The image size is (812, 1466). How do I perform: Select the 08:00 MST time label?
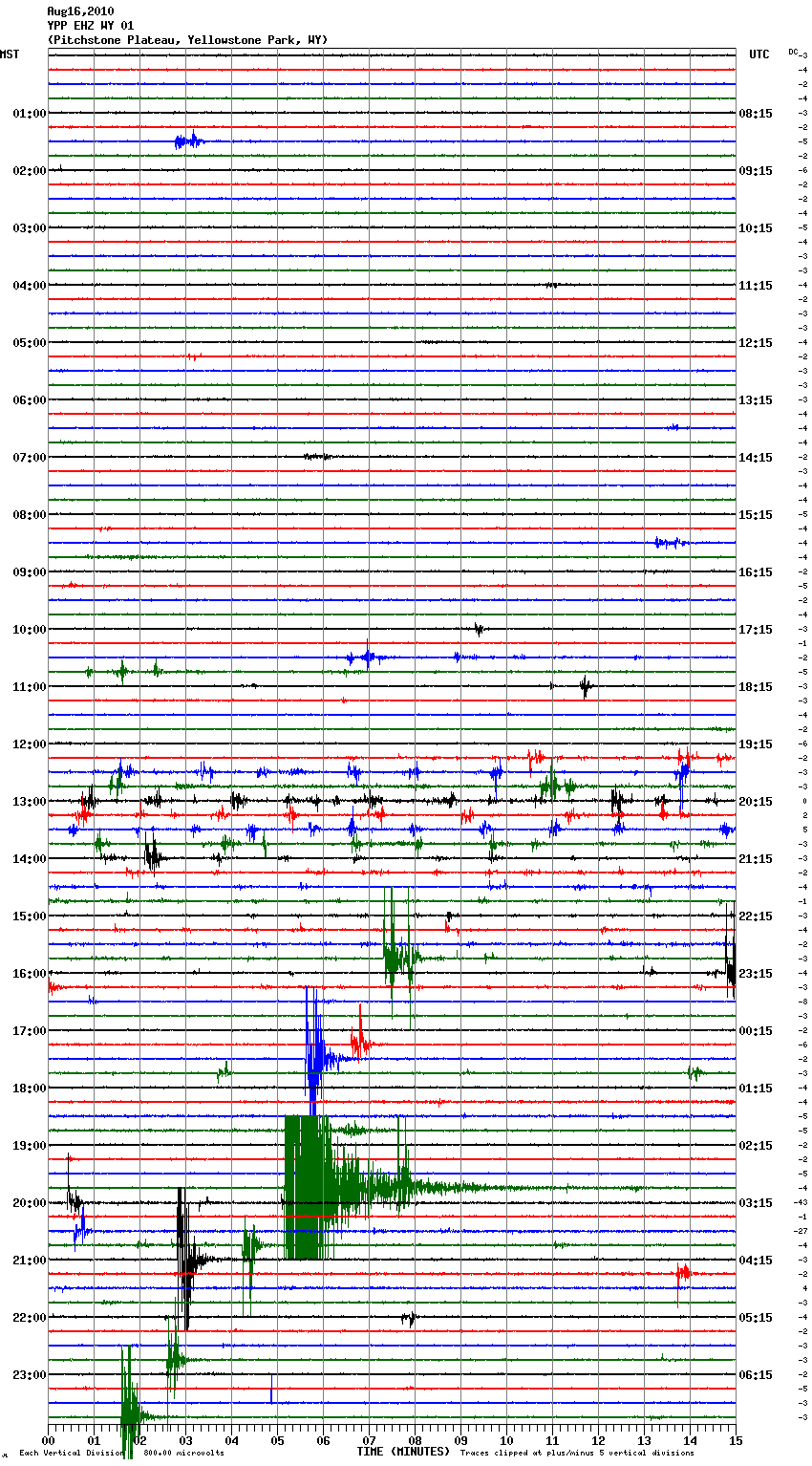[x=30, y=515]
